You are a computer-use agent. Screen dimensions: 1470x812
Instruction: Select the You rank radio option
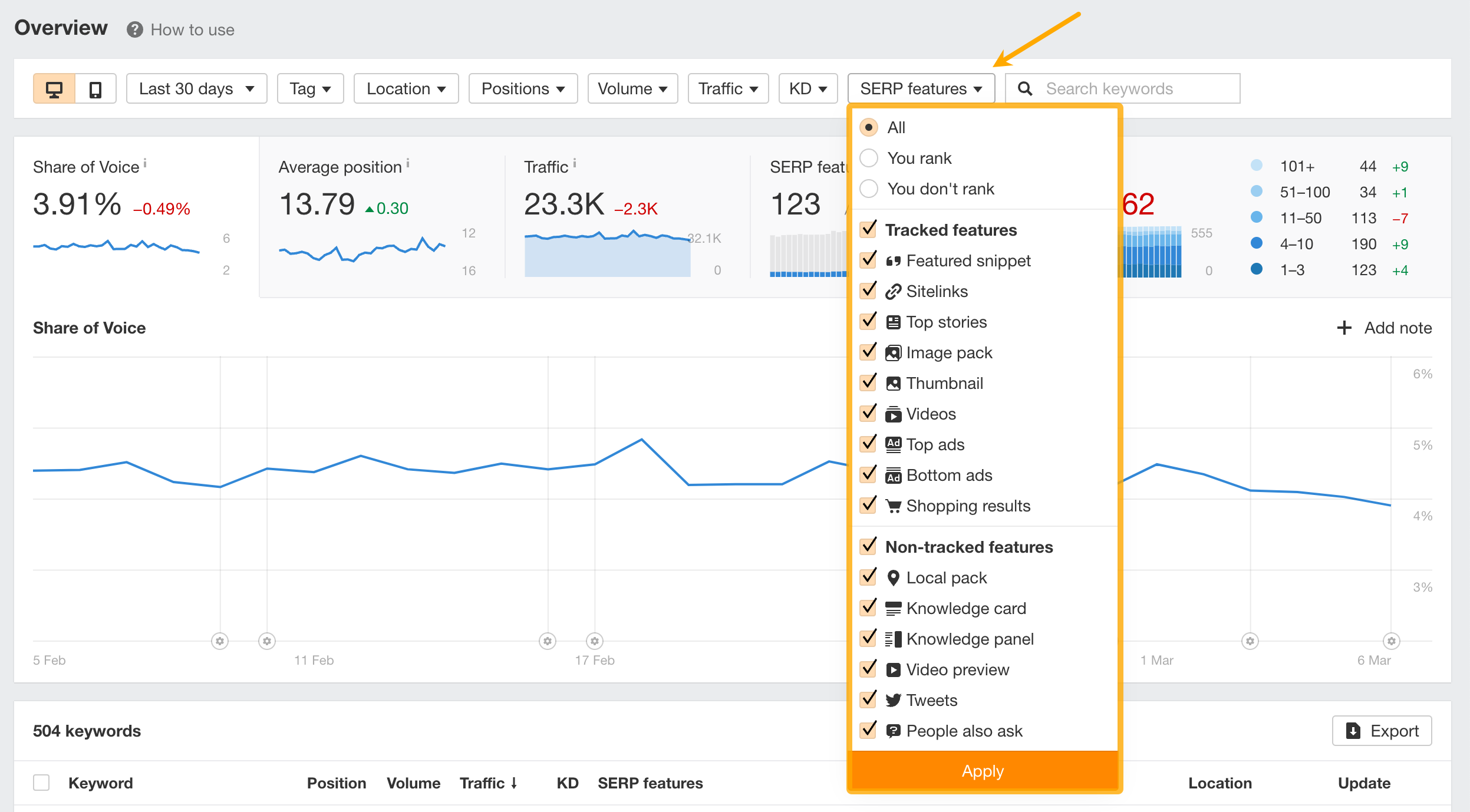869,159
